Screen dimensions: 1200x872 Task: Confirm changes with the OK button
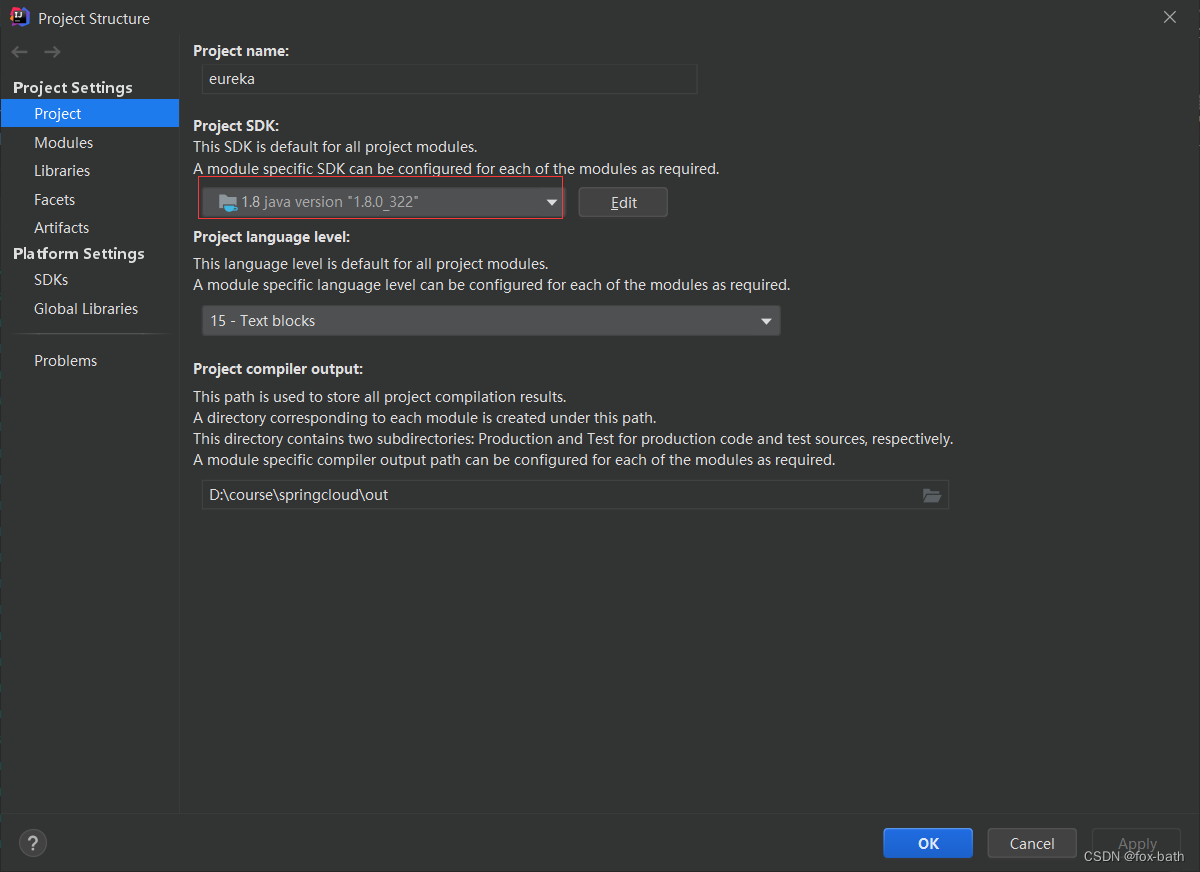(x=927, y=843)
